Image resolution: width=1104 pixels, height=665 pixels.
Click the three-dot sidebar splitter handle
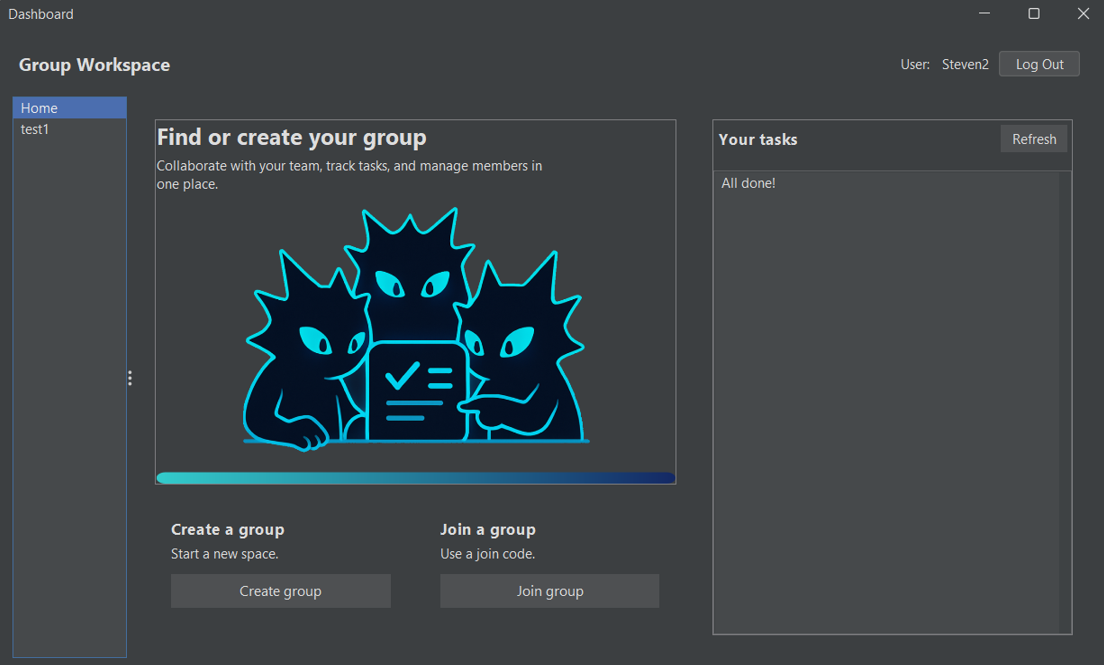click(130, 378)
